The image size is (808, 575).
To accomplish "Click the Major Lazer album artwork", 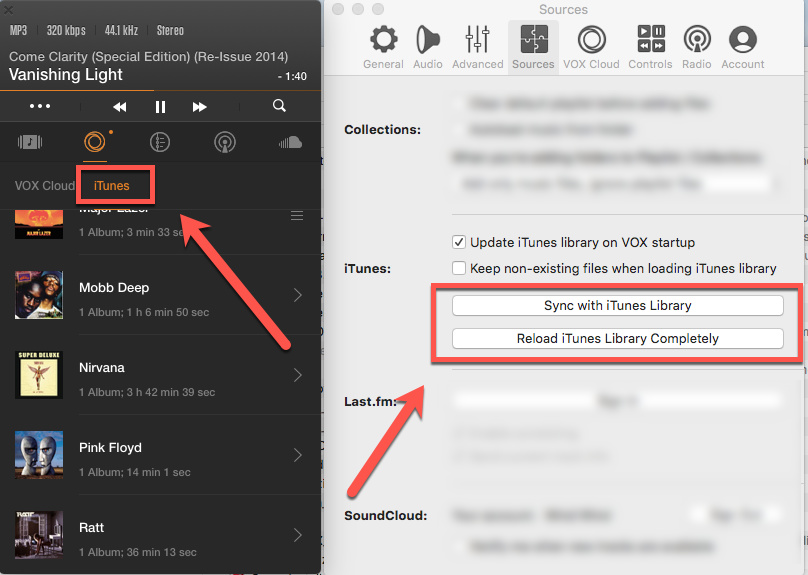I will pyautogui.click(x=39, y=224).
